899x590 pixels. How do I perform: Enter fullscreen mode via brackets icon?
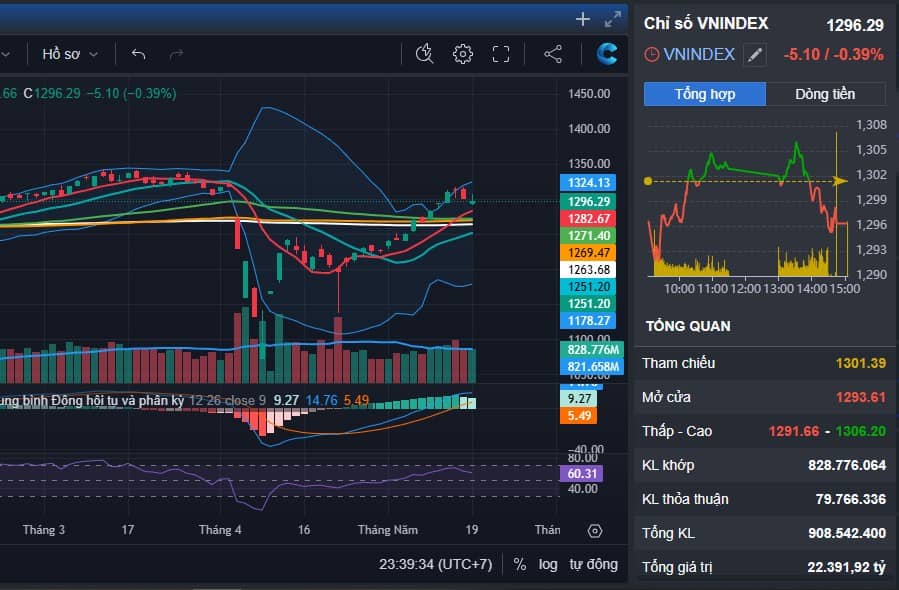pos(501,54)
